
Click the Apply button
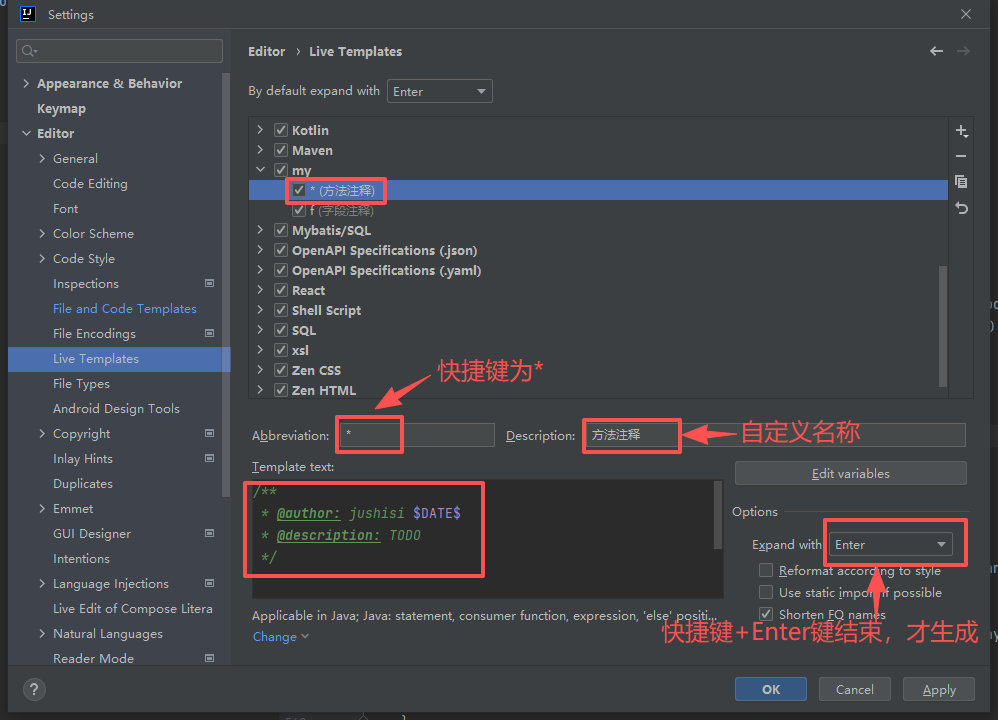[x=939, y=689]
